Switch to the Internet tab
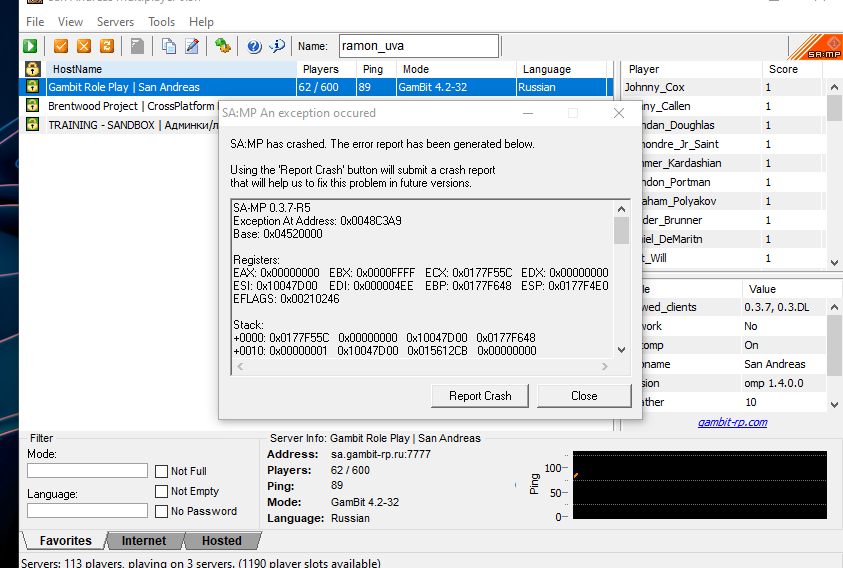Screen dimensions: 843x568 [x=144, y=541]
